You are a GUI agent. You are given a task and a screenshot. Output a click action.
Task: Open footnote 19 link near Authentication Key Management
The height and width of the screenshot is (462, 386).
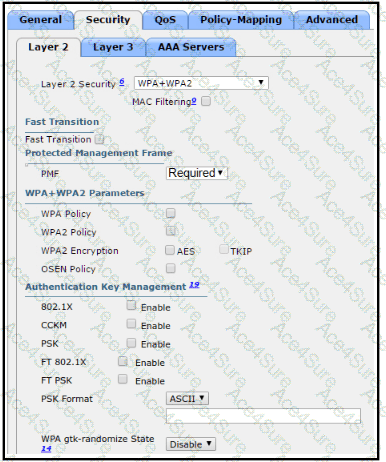pos(194,285)
